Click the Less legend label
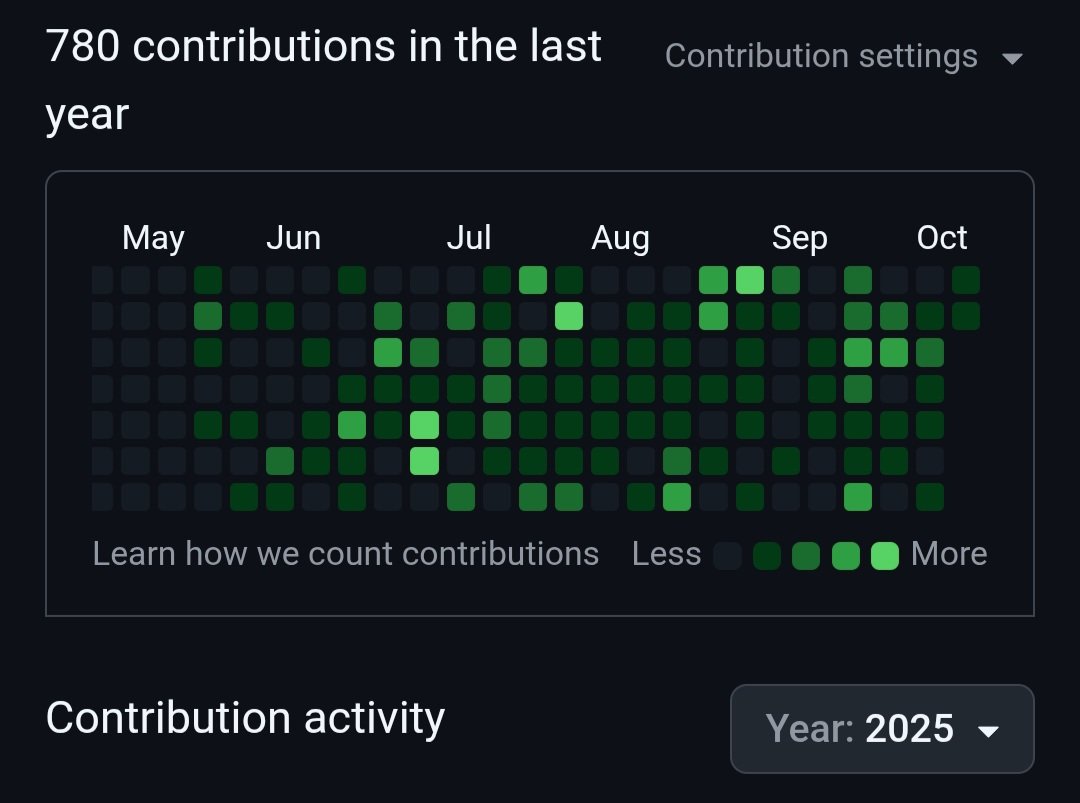This screenshot has width=1080, height=803. coord(666,554)
